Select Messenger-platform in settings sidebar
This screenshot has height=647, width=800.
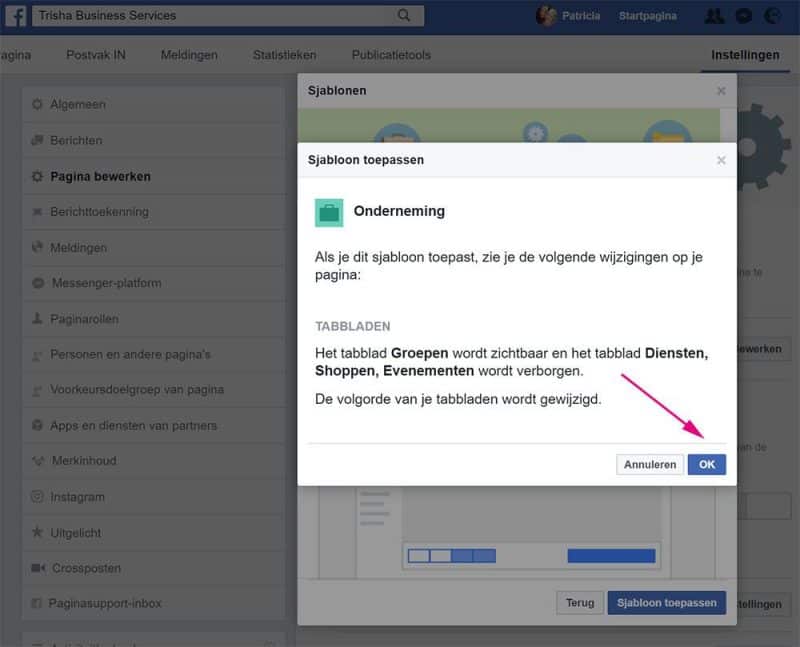[153, 283]
